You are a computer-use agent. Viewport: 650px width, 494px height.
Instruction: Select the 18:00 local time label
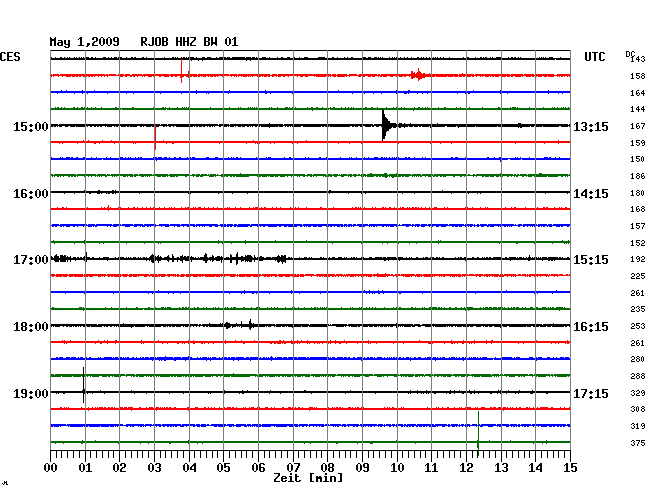[31, 327]
